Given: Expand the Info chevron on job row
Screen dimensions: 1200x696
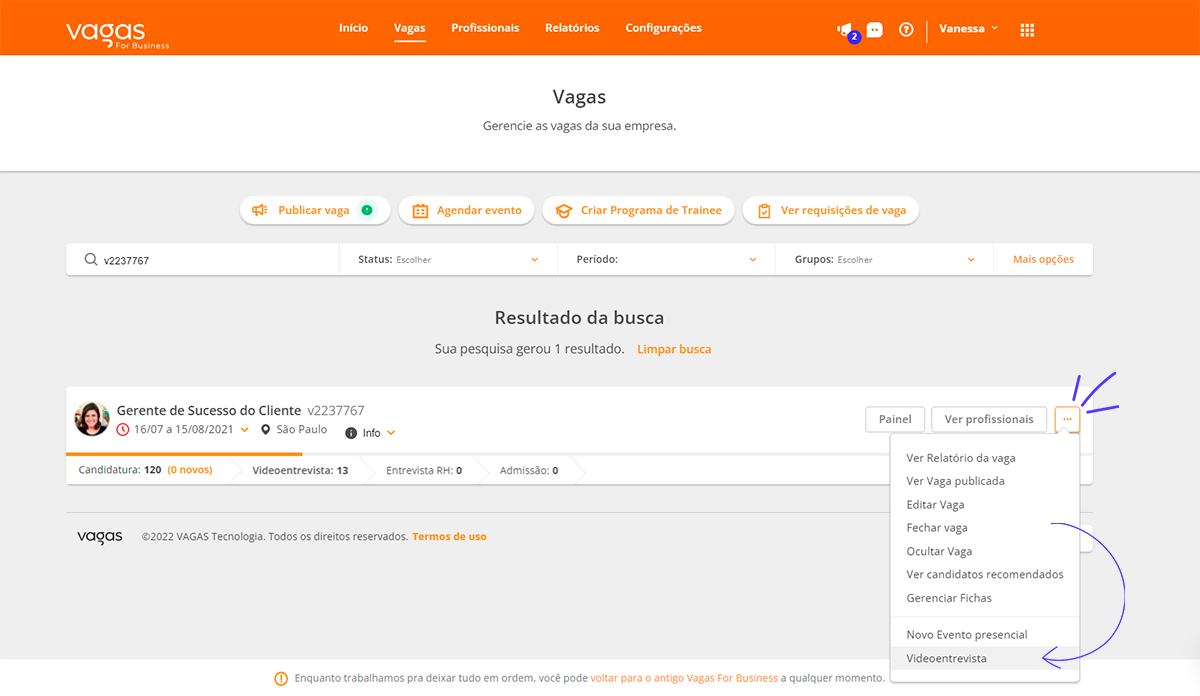Looking at the screenshot, I should click(391, 433).
